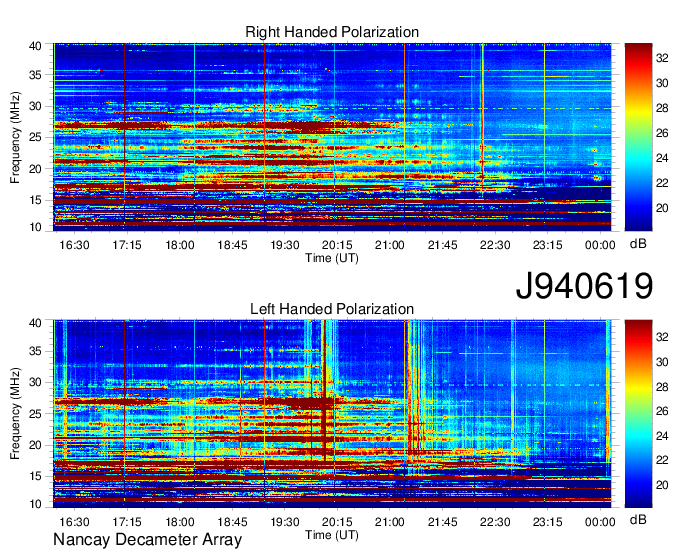Select the 20:15 tick under Left Handed plot

(x=337, y=522)
